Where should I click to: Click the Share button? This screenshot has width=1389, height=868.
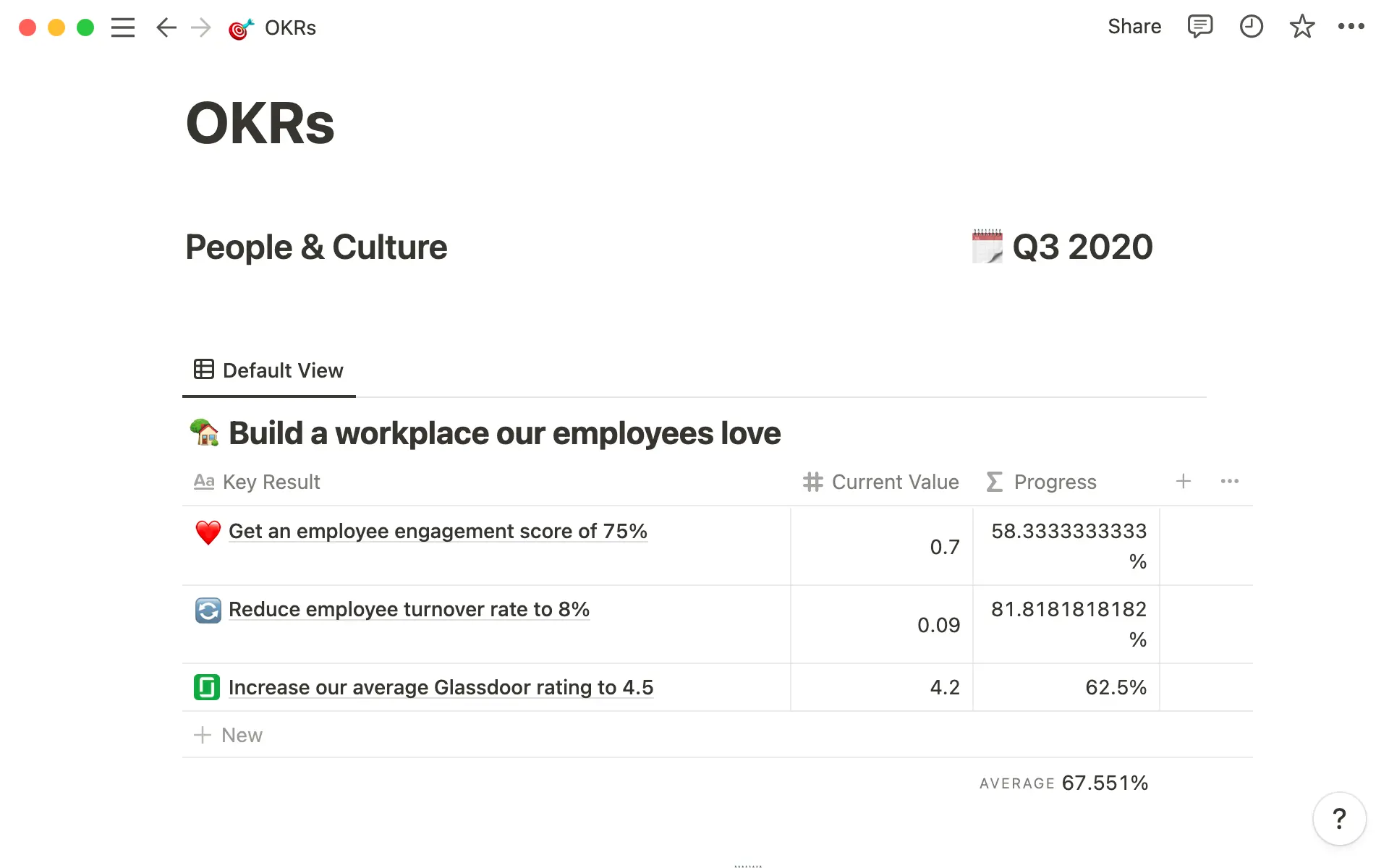[1134, 27]
